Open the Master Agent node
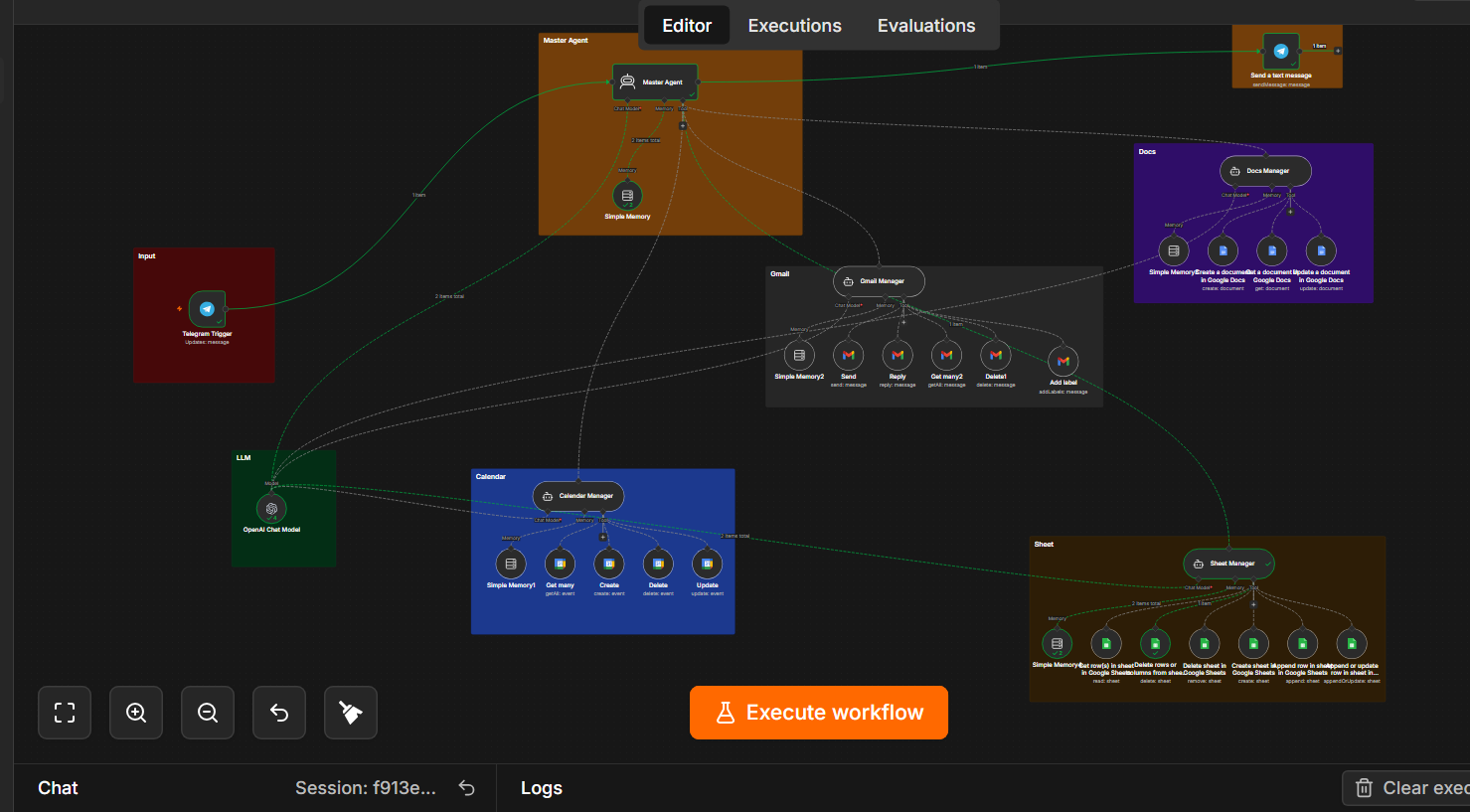 click(x=655, y=82)
